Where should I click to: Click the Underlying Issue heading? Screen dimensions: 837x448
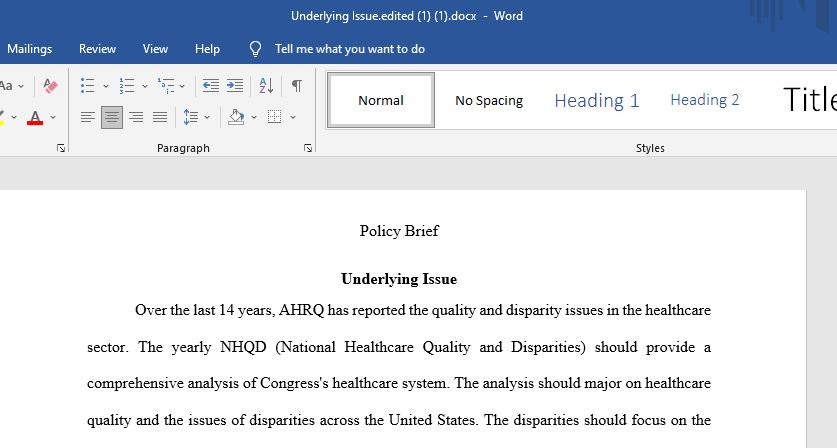[x=399, y=279]
